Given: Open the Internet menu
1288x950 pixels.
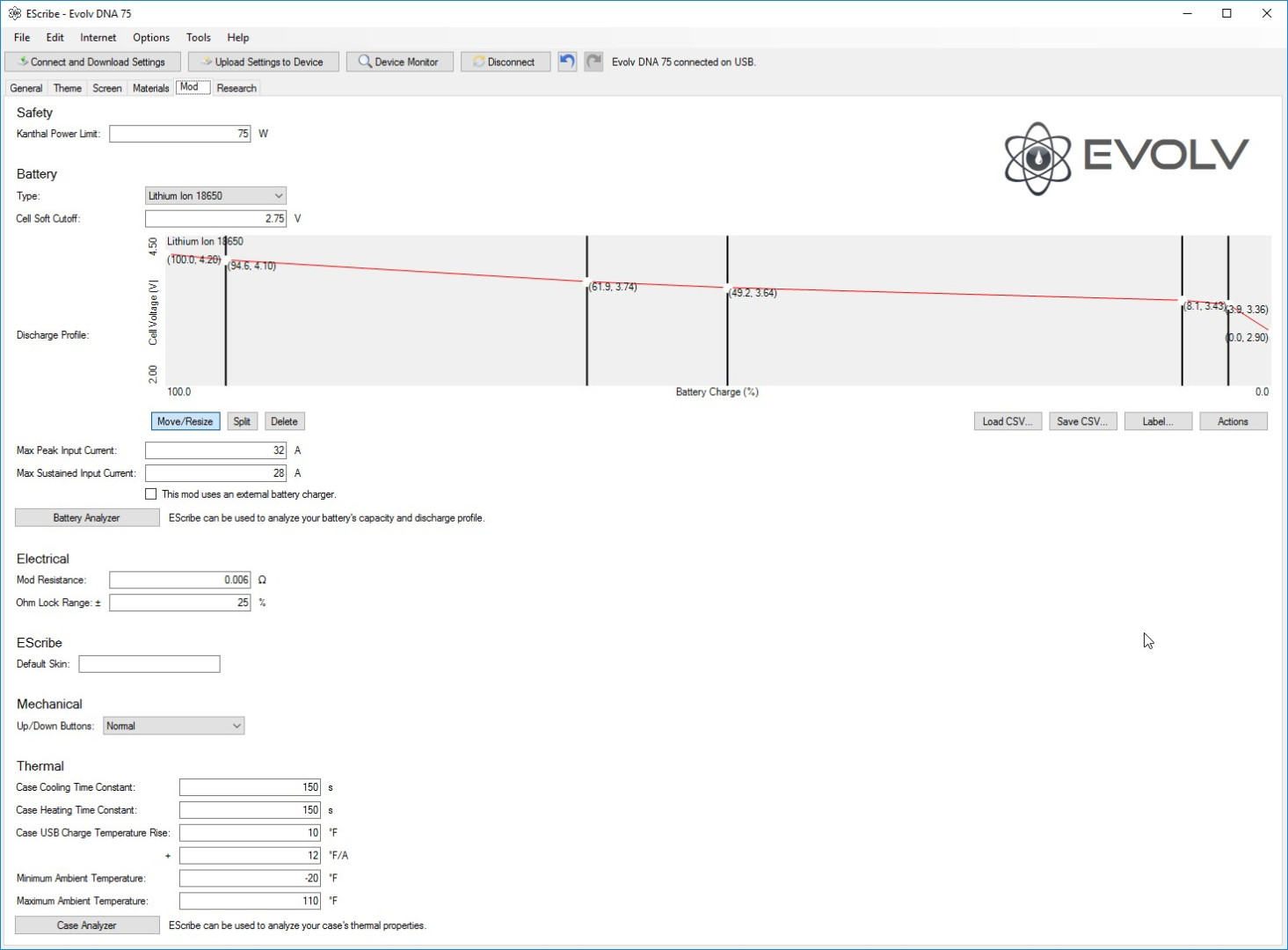Looking at the screenshot, I should [x=98, y=38].
